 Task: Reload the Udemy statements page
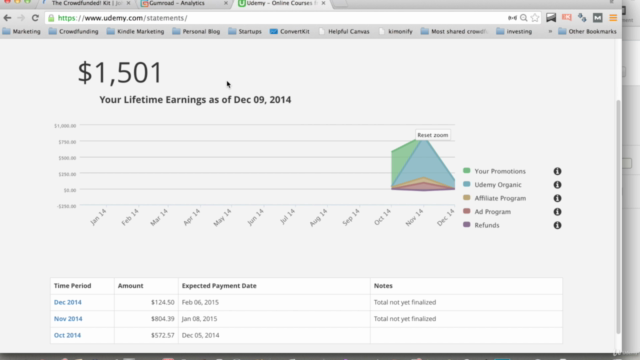click(35, 18)
